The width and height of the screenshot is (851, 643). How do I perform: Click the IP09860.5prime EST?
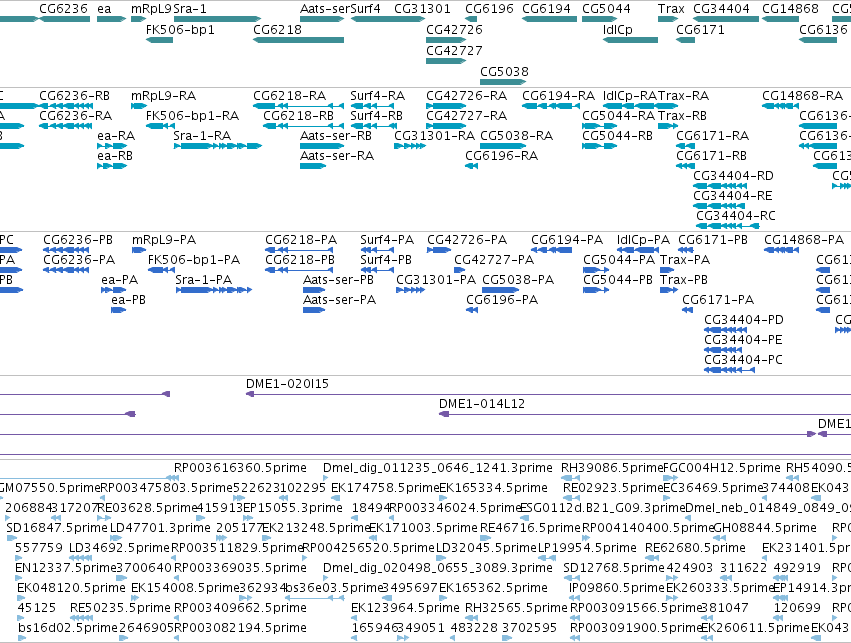[x=573, y=599]
